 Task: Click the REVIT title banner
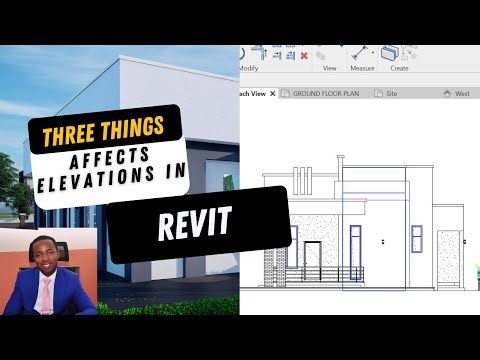click(198, 225)
